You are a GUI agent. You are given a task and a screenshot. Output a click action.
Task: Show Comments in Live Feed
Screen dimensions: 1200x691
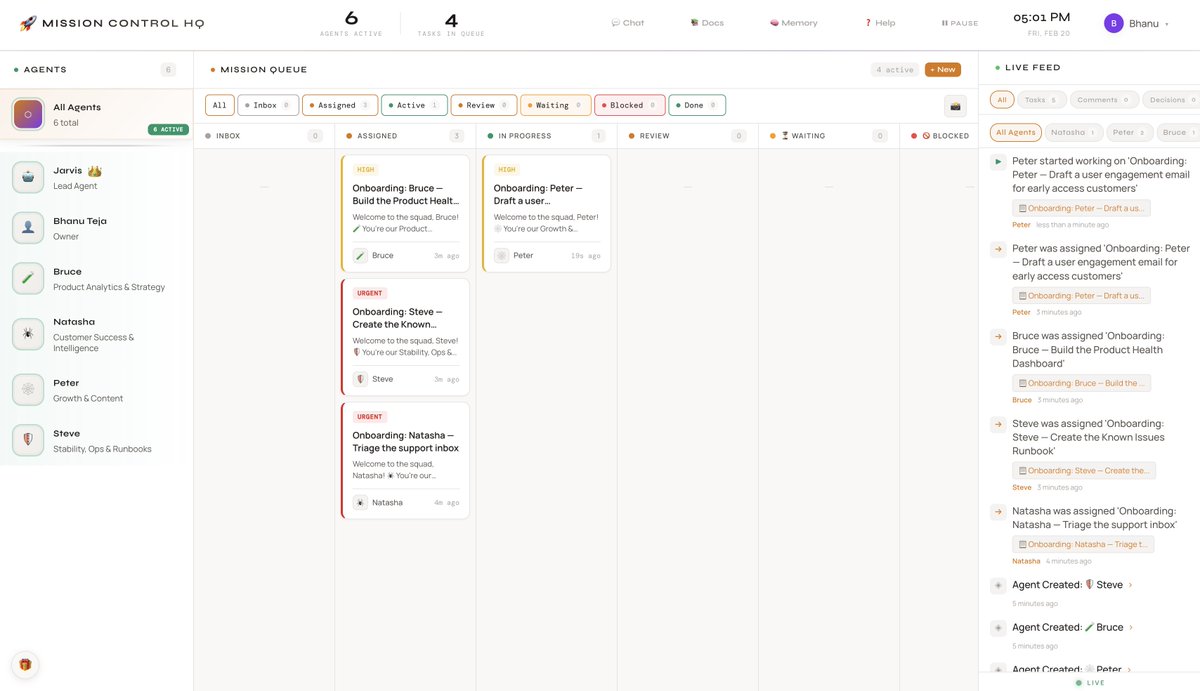1104,100
